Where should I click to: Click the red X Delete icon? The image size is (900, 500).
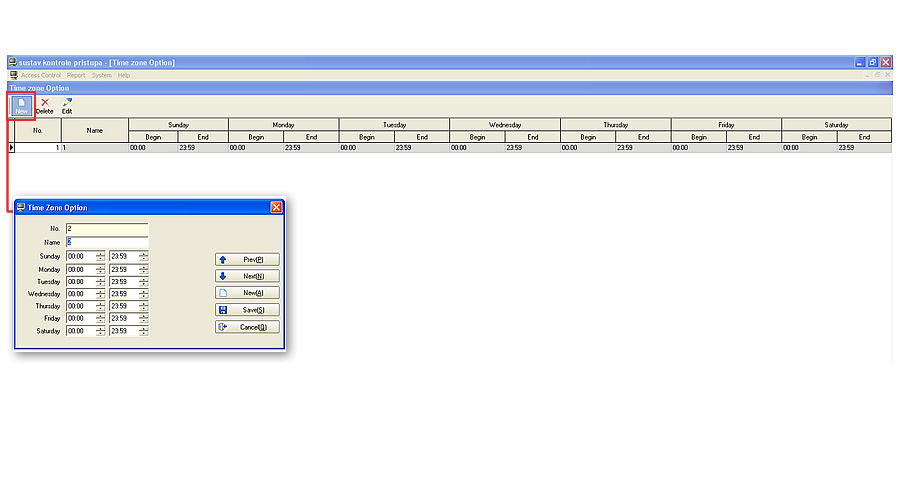point(44,105)
